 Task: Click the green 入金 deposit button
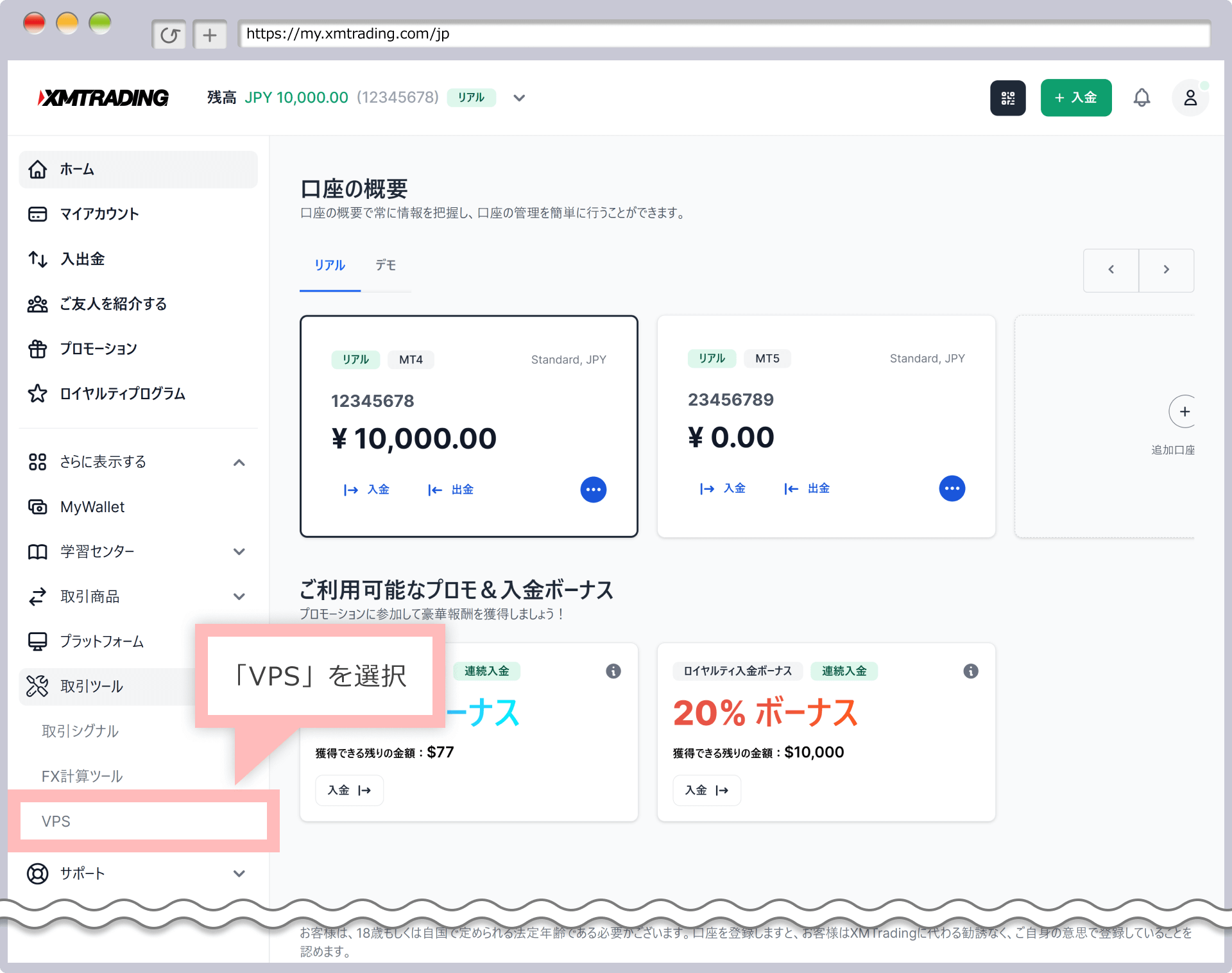coord(1075,98)
